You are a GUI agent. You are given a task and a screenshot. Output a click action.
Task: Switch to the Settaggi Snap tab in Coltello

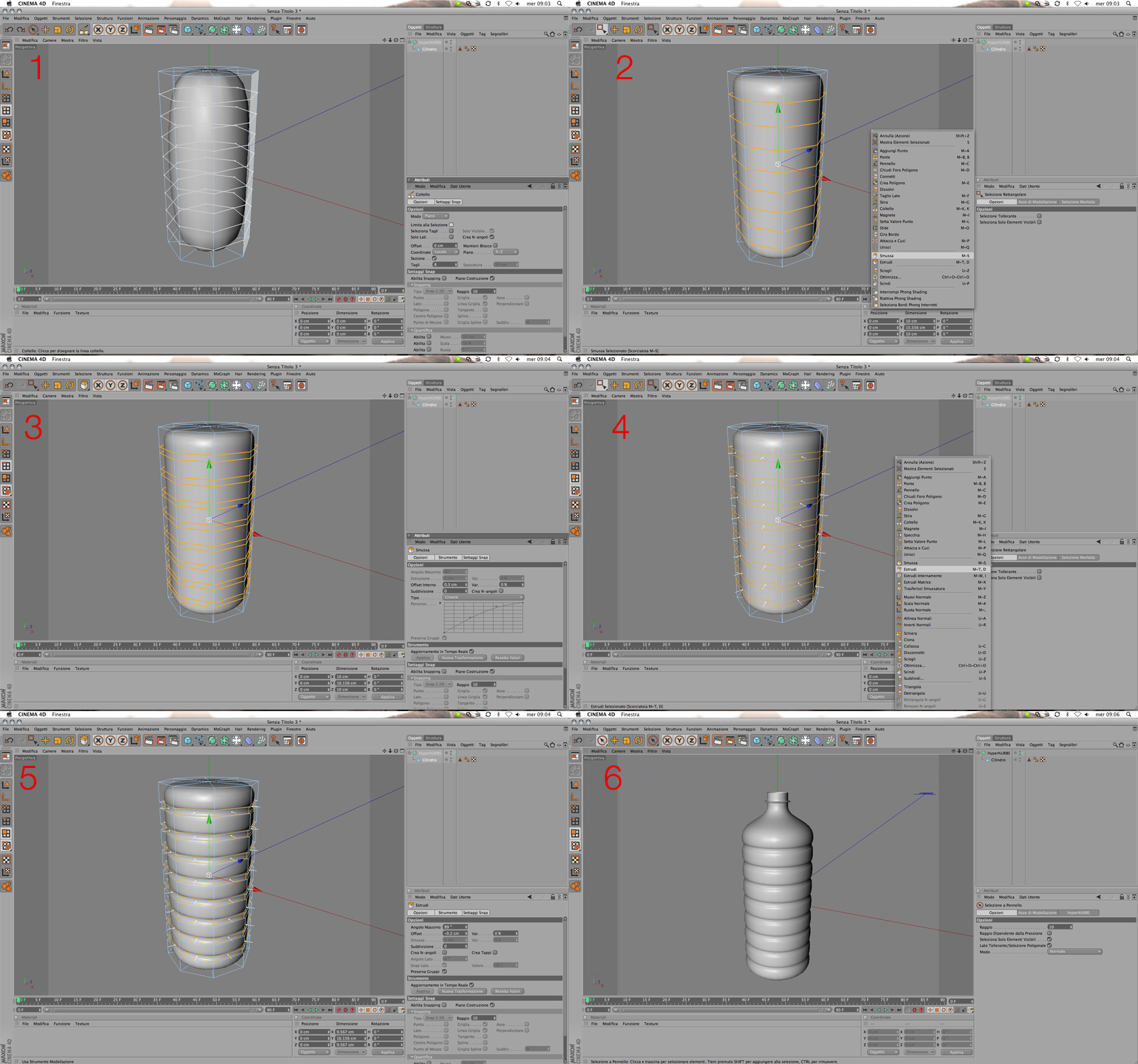448,202
